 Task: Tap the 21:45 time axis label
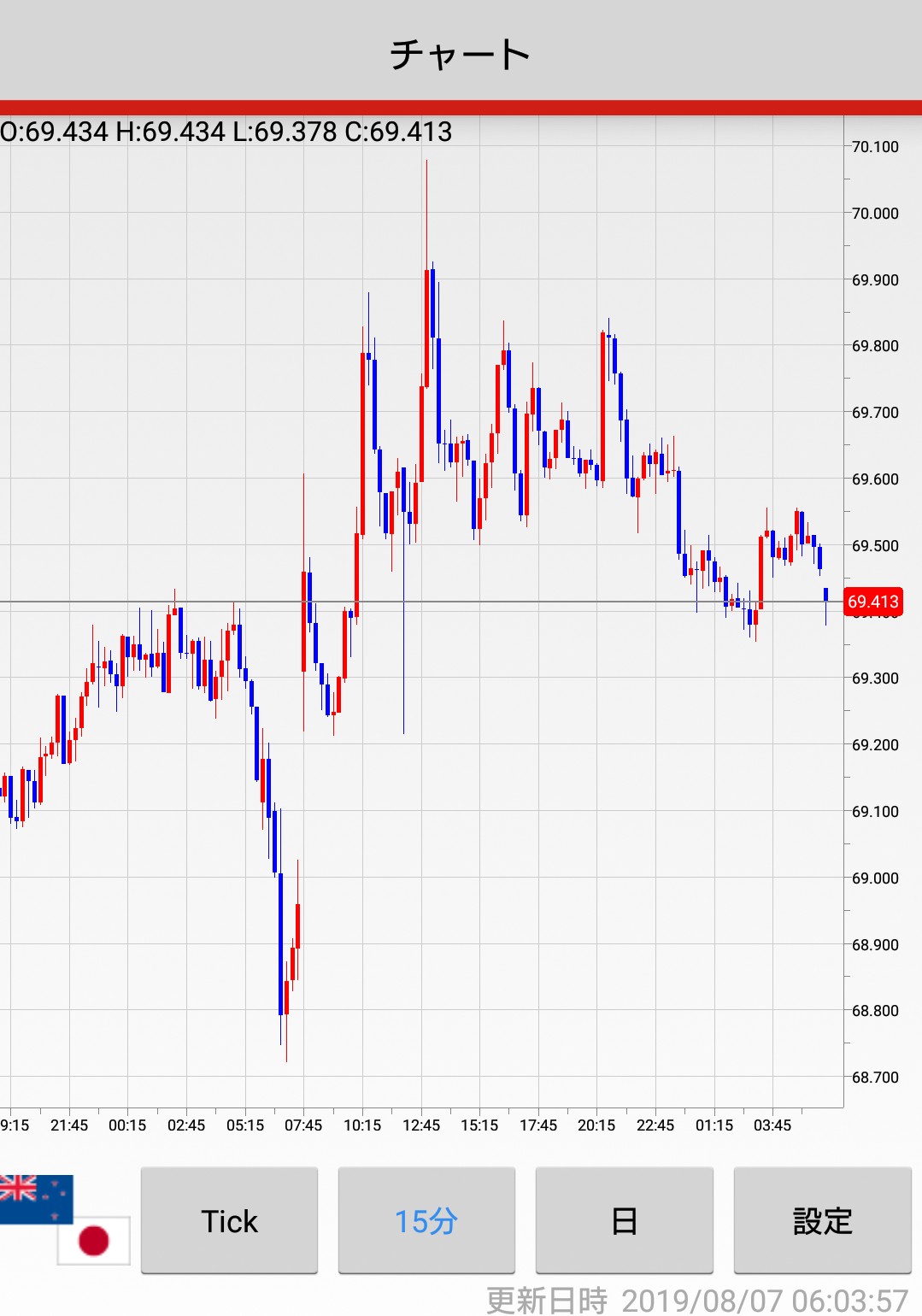pyautogui.click(x=69, y=1125)
